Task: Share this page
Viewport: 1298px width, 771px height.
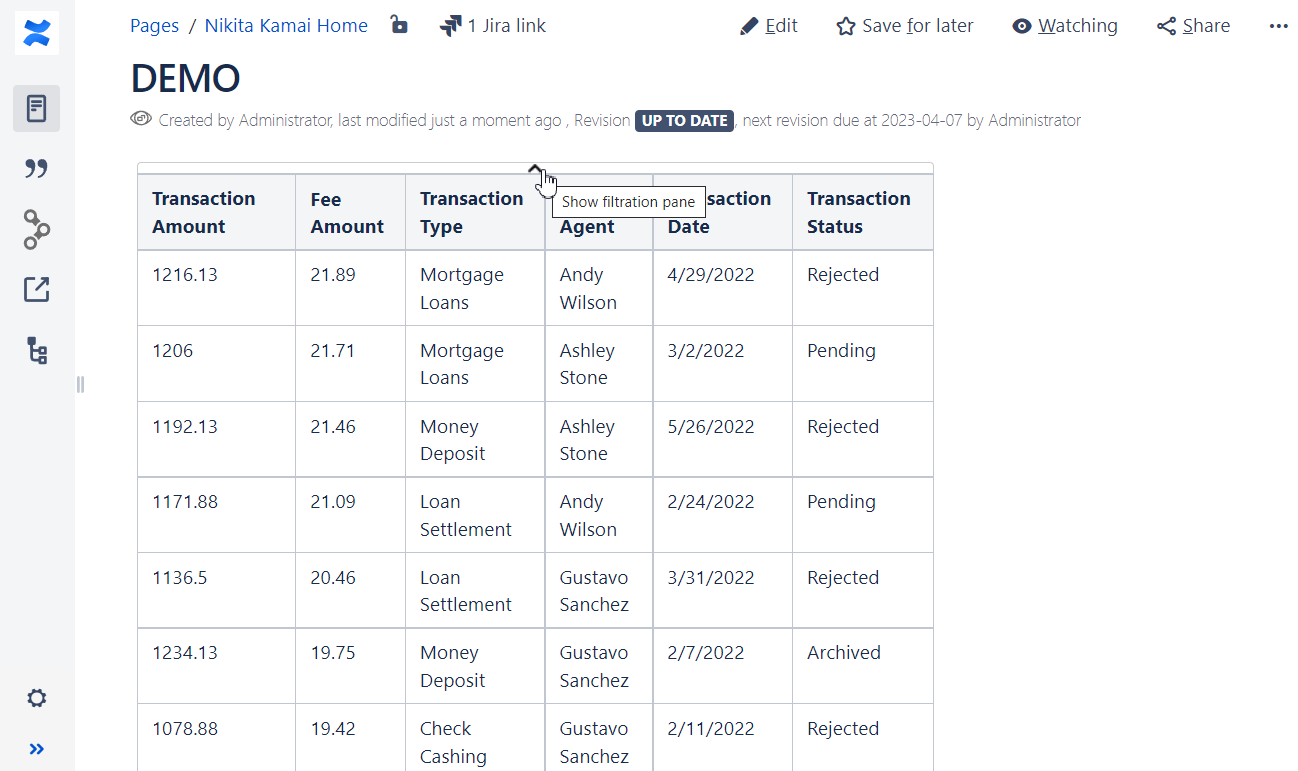Action: tap(1193, 26)
